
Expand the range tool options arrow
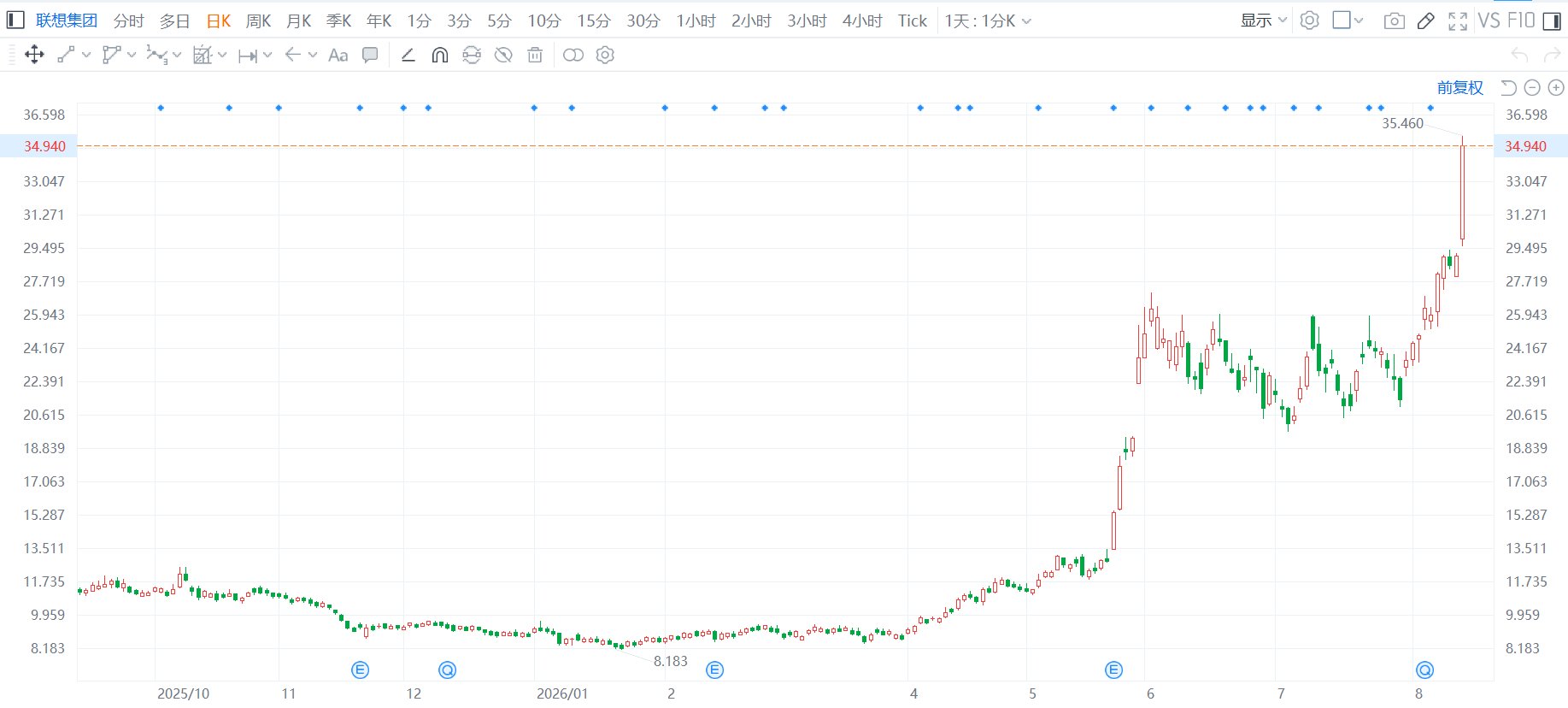[x=267, y=55]
